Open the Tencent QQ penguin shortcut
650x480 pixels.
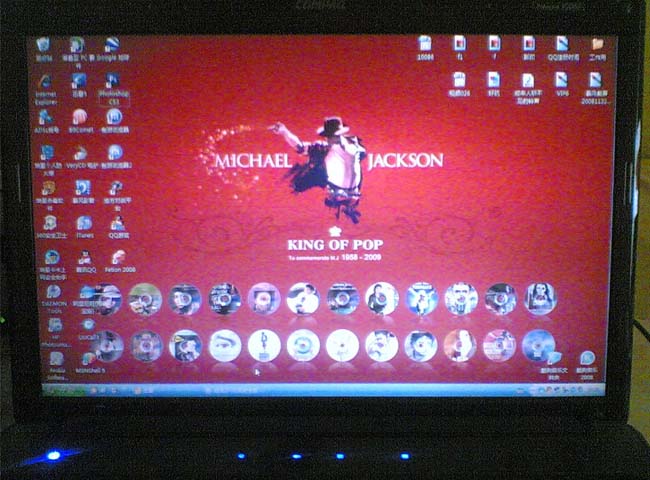click(x=84, y=258)
